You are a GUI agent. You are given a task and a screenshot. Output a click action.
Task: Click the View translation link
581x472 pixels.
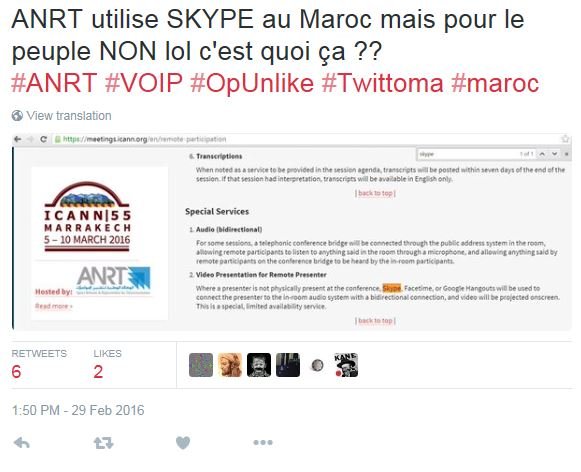pyautogui.click(x=69, y=116)
